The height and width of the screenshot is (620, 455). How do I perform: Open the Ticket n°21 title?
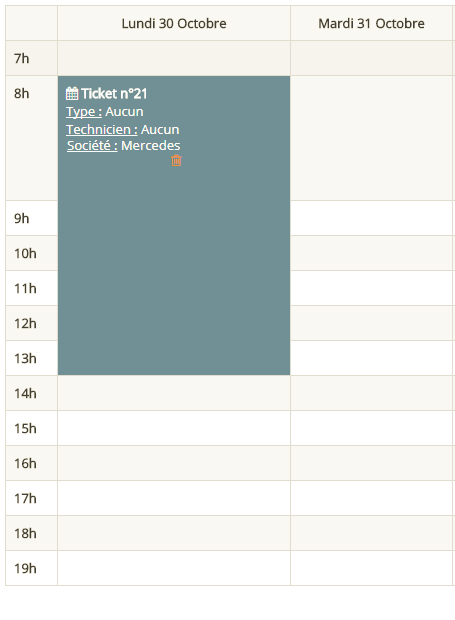[114, 94]
